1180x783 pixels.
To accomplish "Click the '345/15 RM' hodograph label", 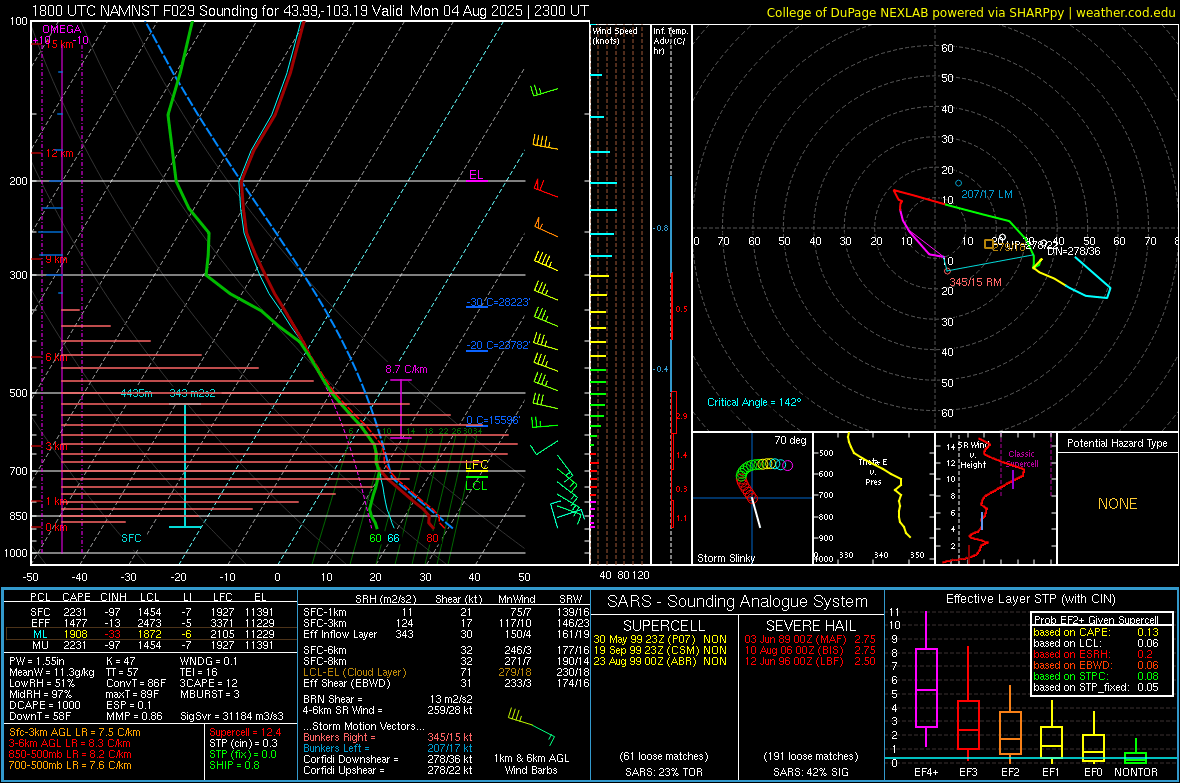I will (975, 282).
